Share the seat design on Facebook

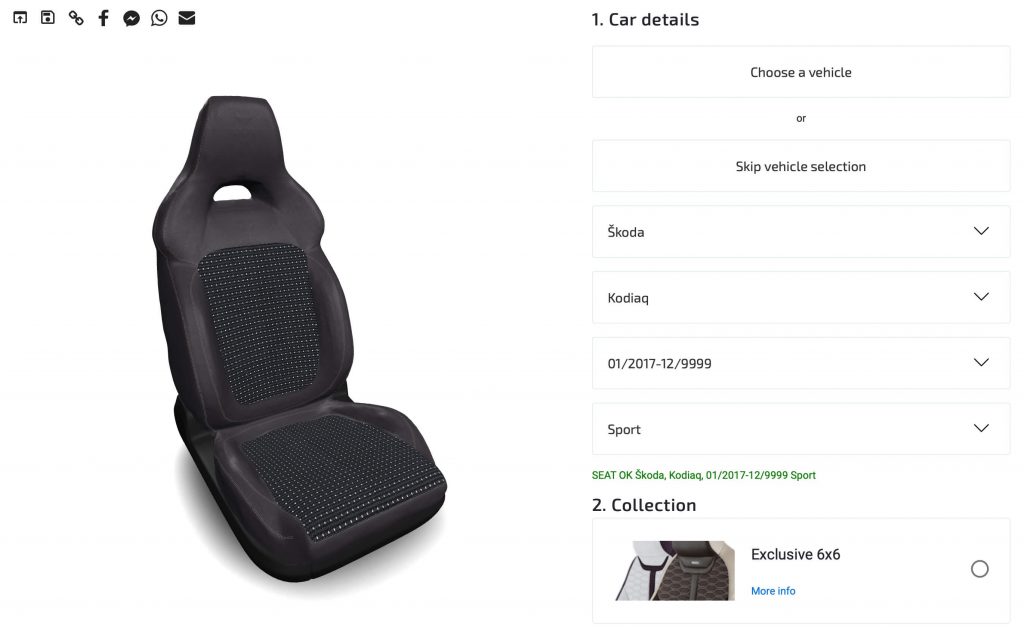[x=103, y=18]
